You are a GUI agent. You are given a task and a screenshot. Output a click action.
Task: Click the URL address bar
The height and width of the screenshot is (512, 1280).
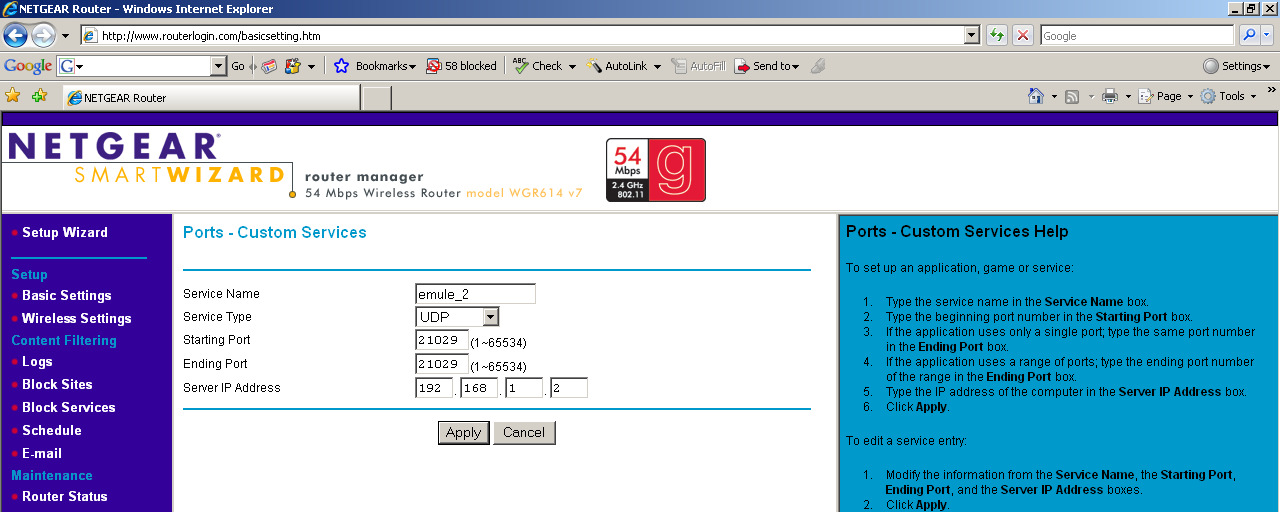click(530, 36)
